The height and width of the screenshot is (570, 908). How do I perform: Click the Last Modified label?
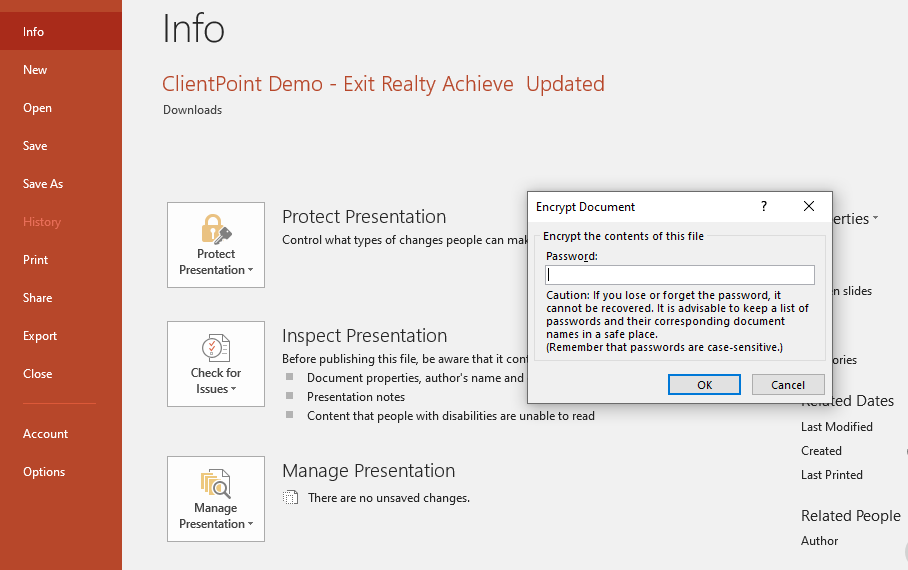click(837, 427)
